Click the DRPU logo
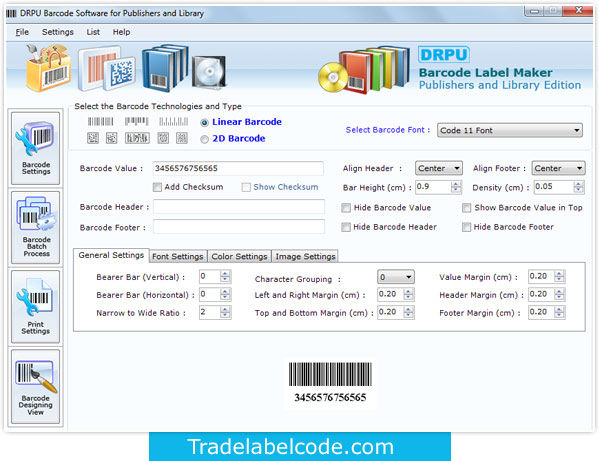599x461 pixels. pyautogui.click(x=444, y=54)
